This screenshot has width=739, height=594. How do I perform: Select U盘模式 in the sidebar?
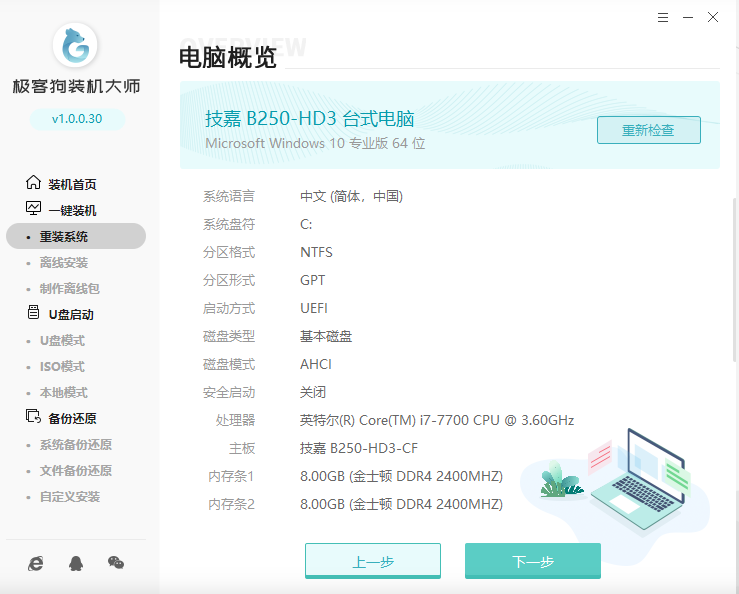(62, 340)
